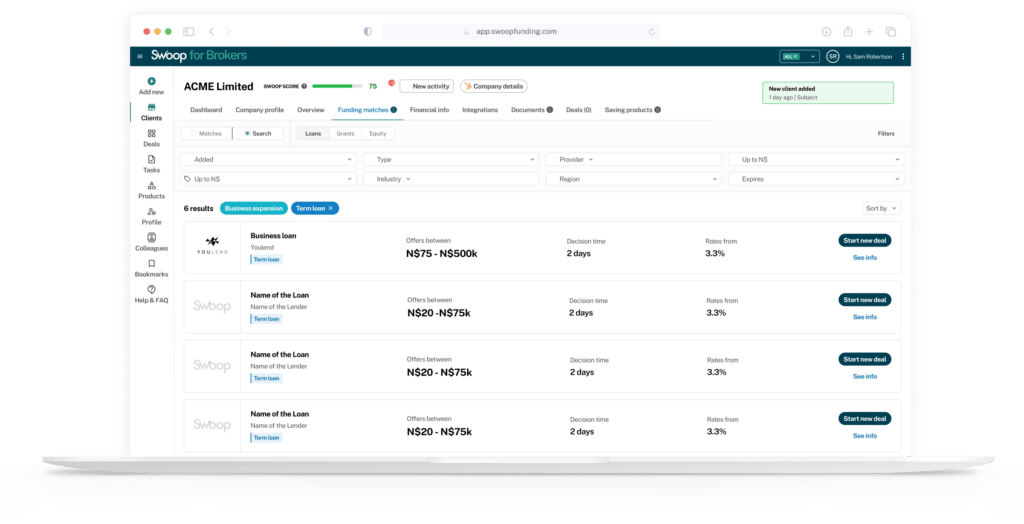Open the Sort by dropdown
Image resolution: width=1024 pixels, height=524 pixels.
tap(882, 208)
